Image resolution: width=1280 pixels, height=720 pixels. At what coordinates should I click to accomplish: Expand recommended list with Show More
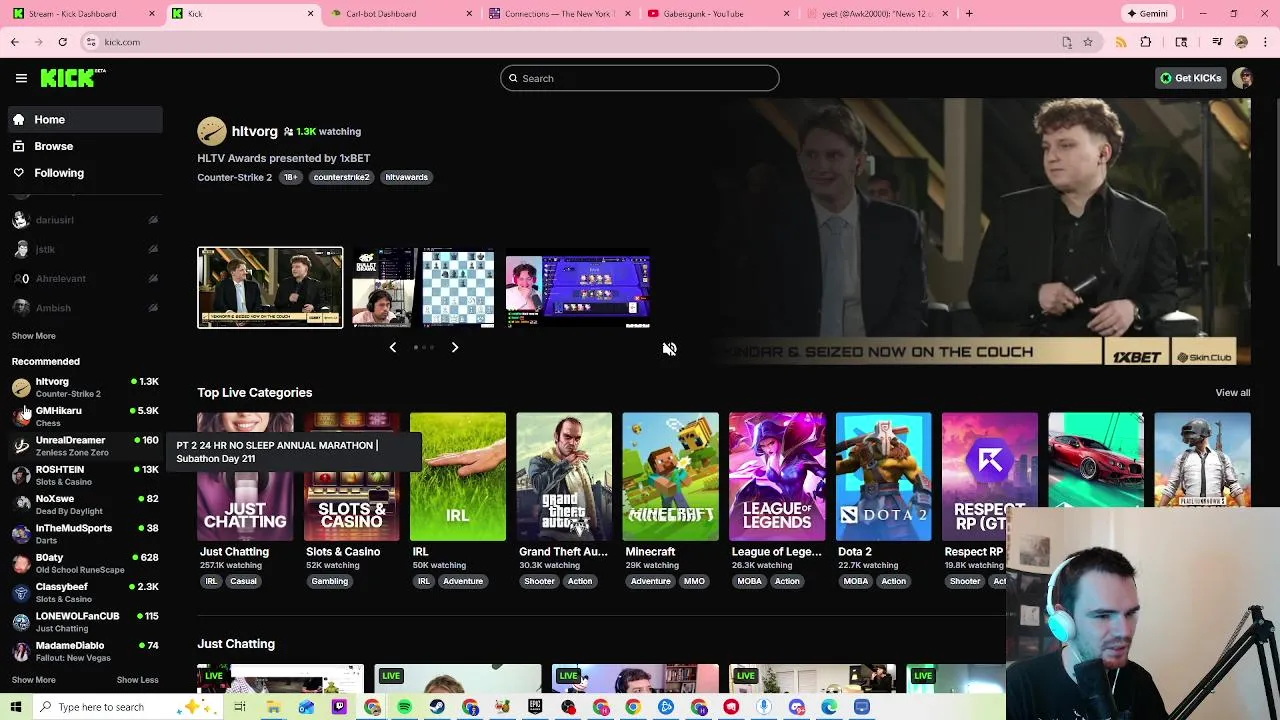pyautogui.click(x=34, y=680)
